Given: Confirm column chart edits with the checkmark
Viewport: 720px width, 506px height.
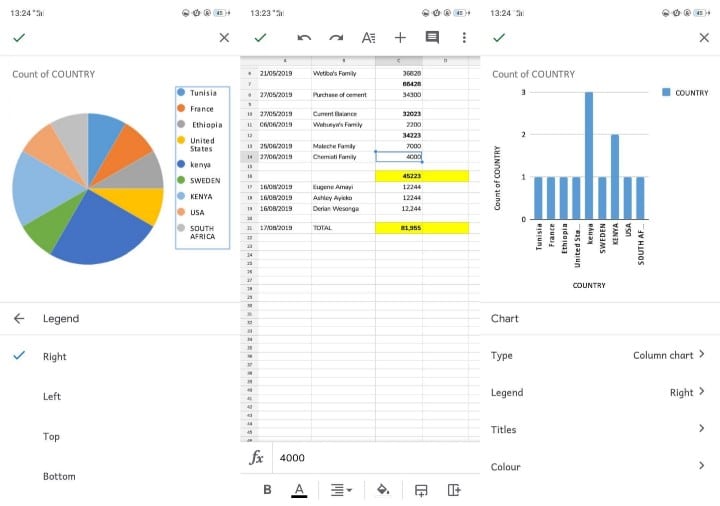Looking at the screenshot, I should (x=499, y=38).
